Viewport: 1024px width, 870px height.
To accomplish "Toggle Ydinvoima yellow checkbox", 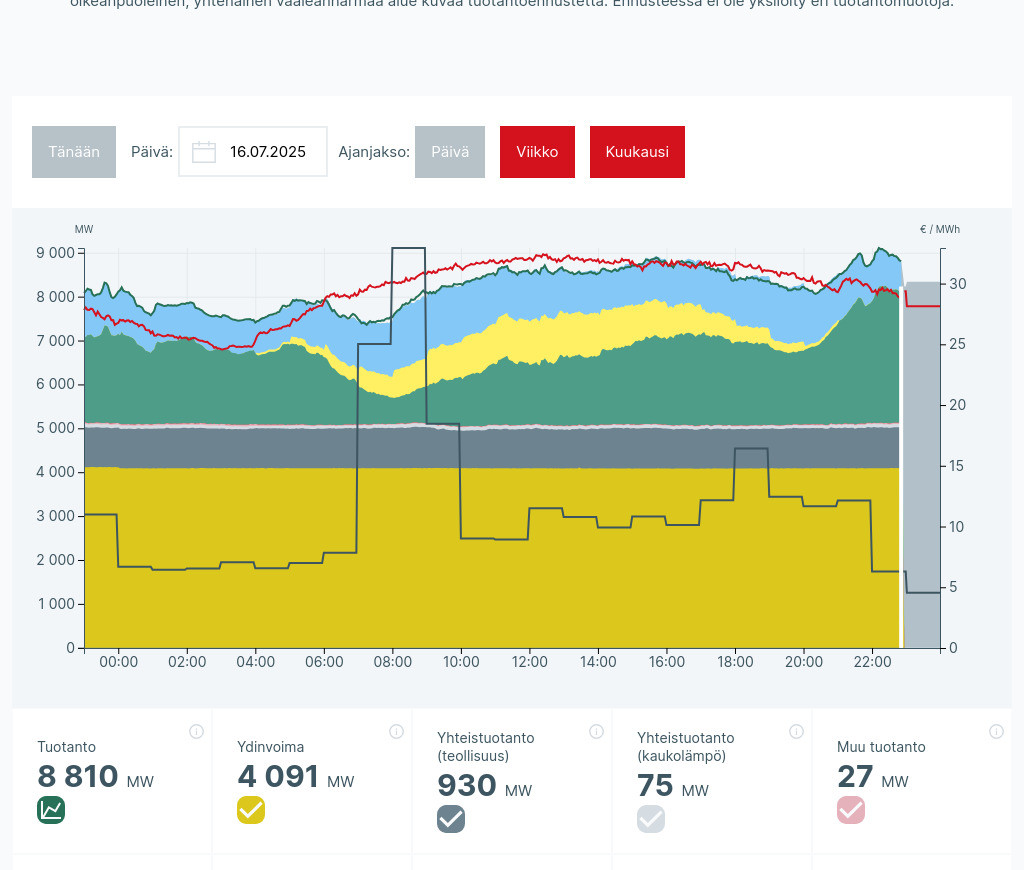I will pos(251,810).
